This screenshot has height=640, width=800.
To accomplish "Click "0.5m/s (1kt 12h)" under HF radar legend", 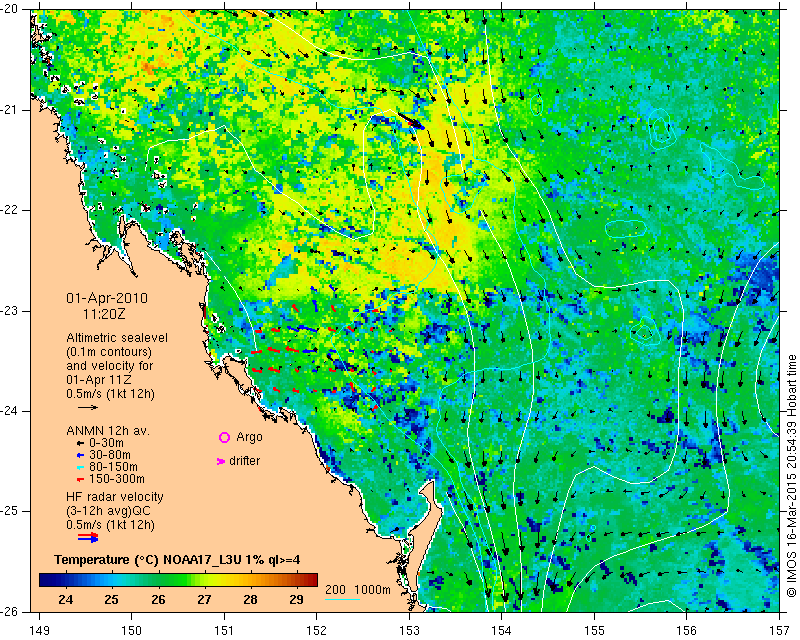I will tap(110, 525).
